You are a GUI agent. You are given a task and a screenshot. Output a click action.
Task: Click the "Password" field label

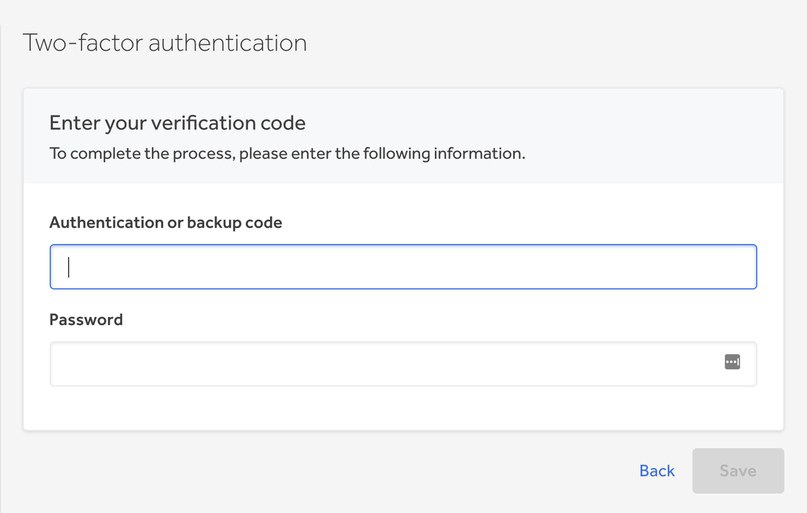[86, 320]
